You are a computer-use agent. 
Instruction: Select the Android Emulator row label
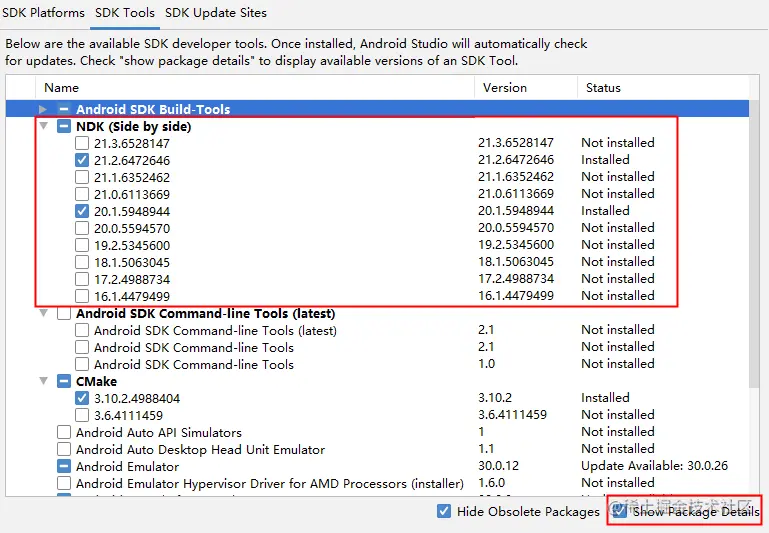[x=128, y=466]
